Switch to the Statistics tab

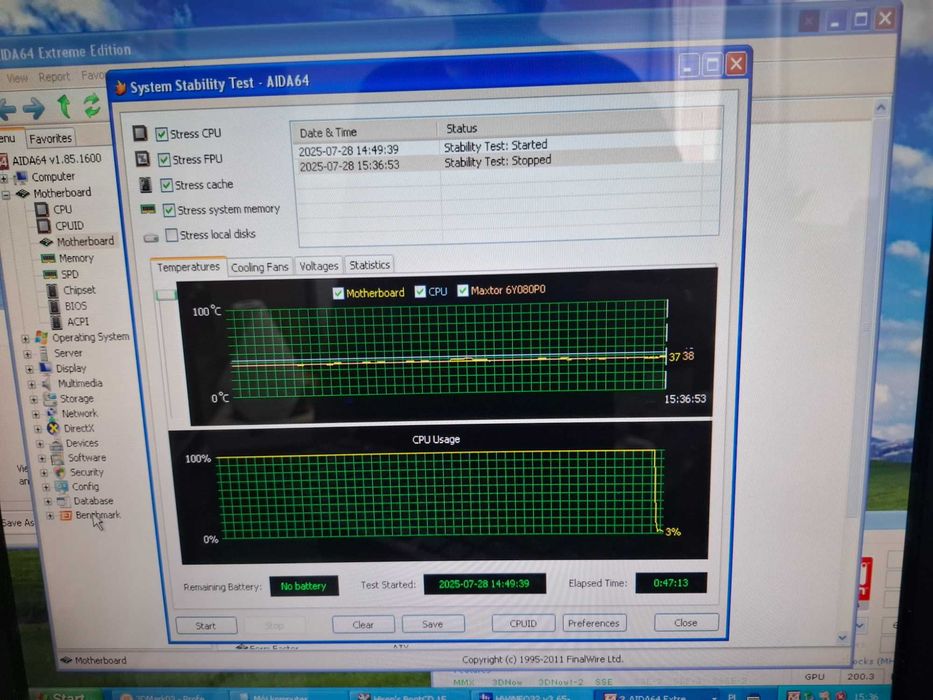click(x=370, y=265)
